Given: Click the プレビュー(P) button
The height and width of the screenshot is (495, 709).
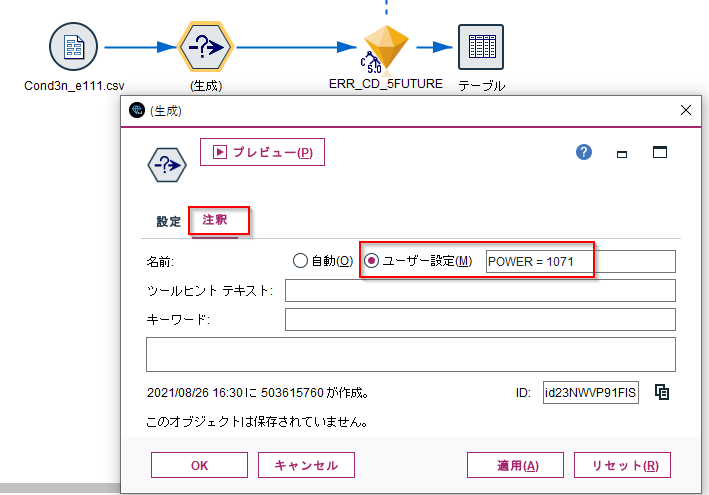Looking at the screenshot, I should (x=262, y=152).
